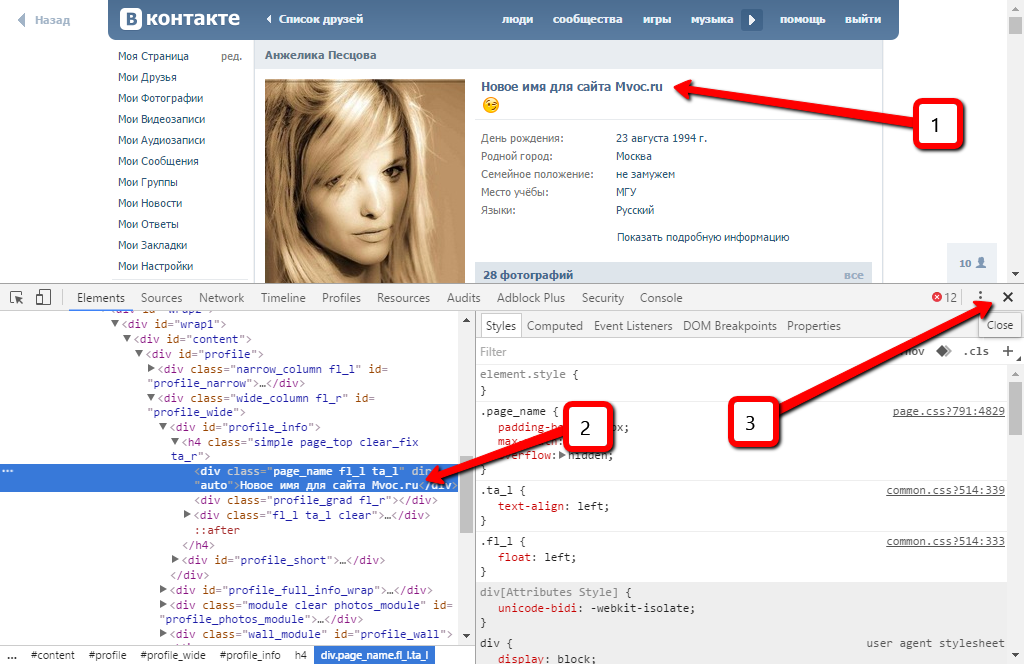Collapse the div id="profile" node
Viewport: 1024px width, 664px height.
139,354
